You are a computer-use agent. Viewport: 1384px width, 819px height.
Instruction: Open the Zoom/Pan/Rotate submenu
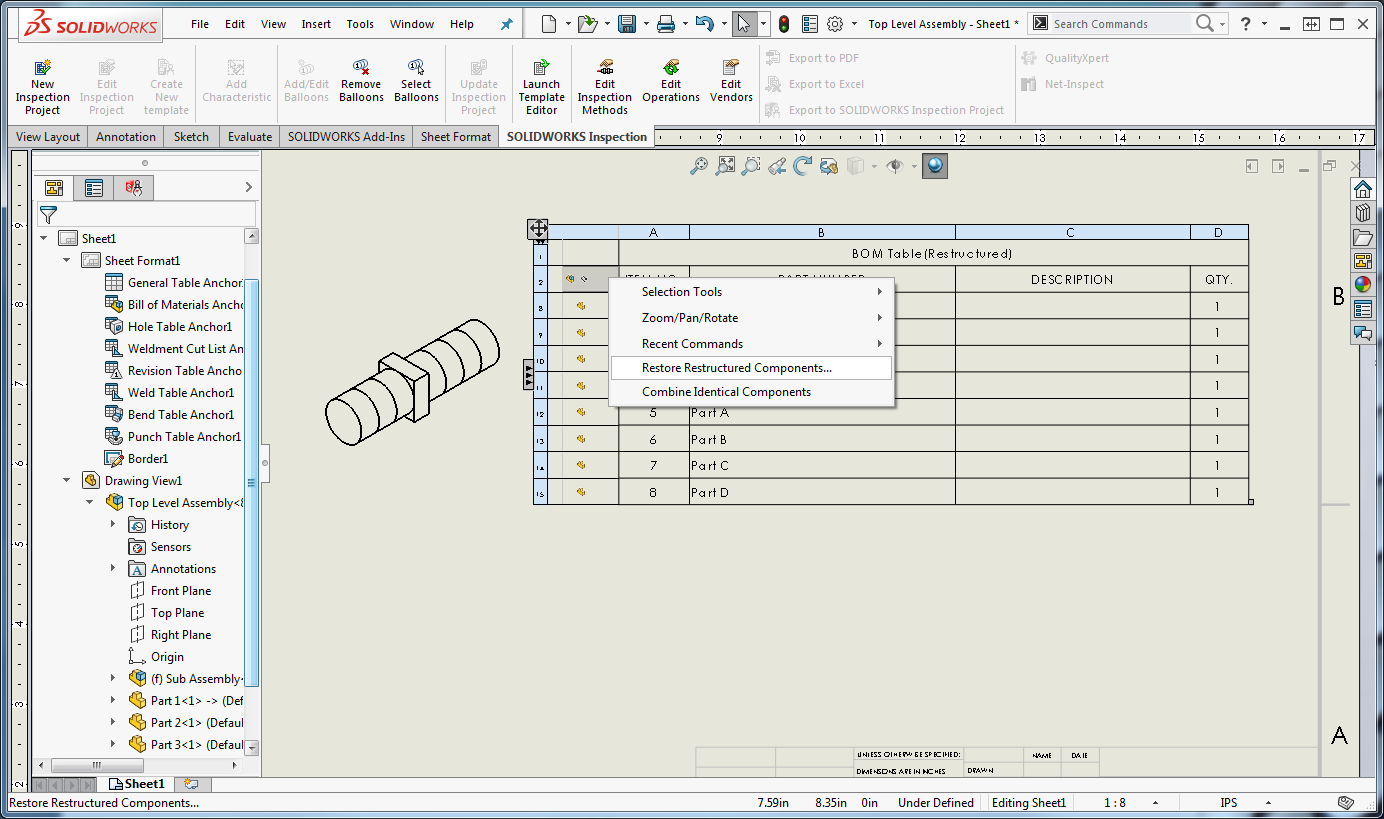coord(751,317)
